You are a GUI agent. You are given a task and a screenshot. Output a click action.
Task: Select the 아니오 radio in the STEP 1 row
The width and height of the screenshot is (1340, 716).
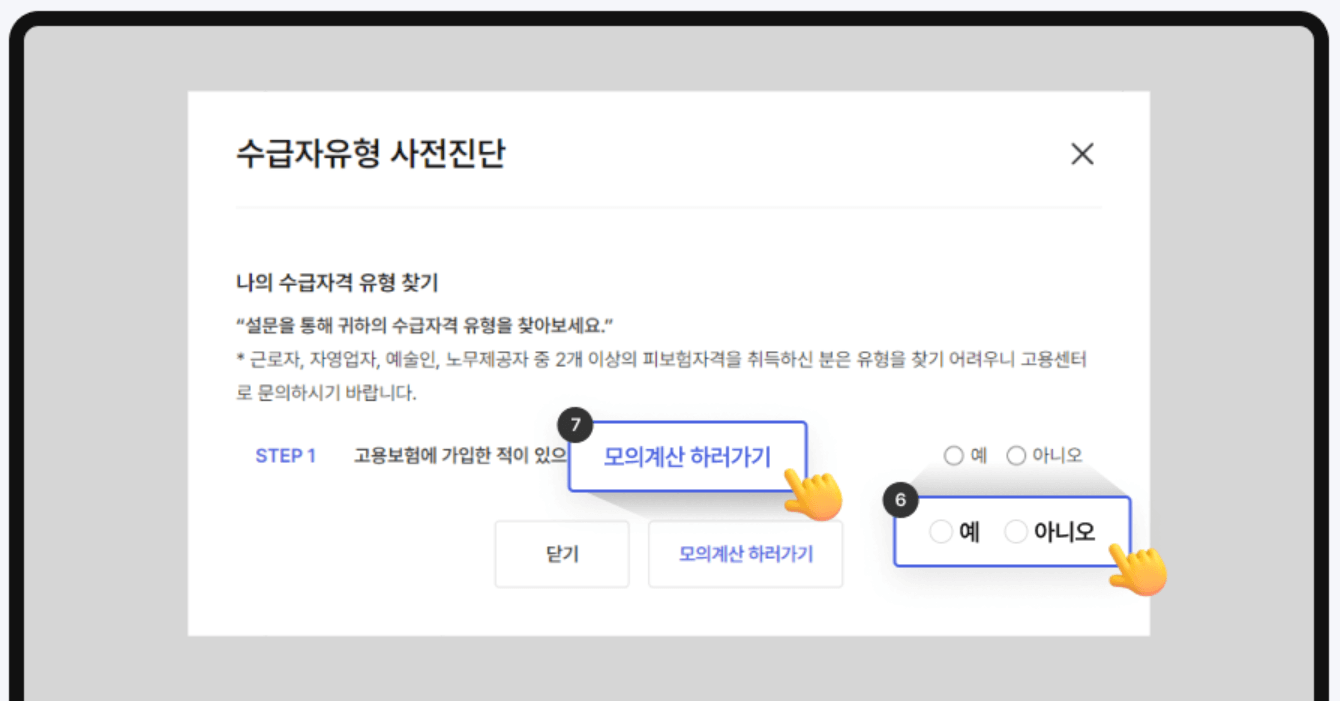click(x=1016, y=455)
